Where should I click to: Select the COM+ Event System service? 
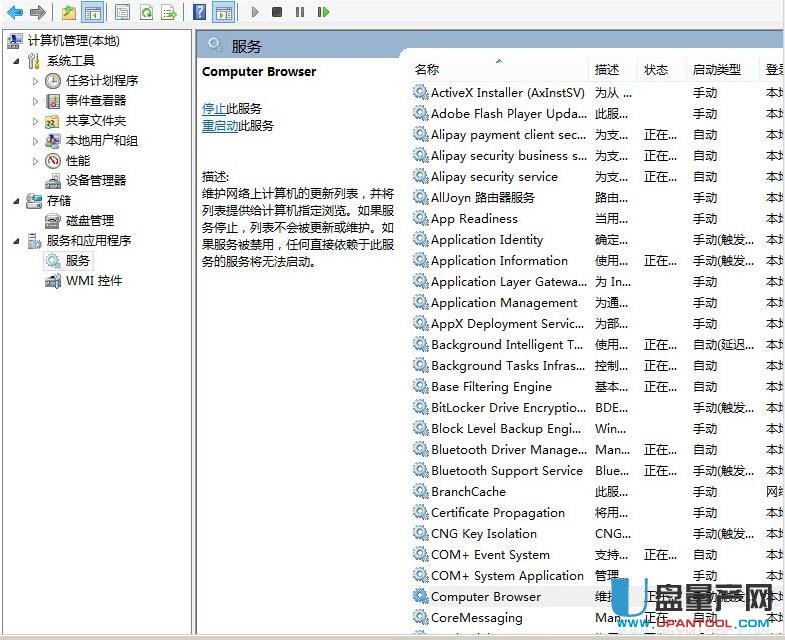(597, 555)
